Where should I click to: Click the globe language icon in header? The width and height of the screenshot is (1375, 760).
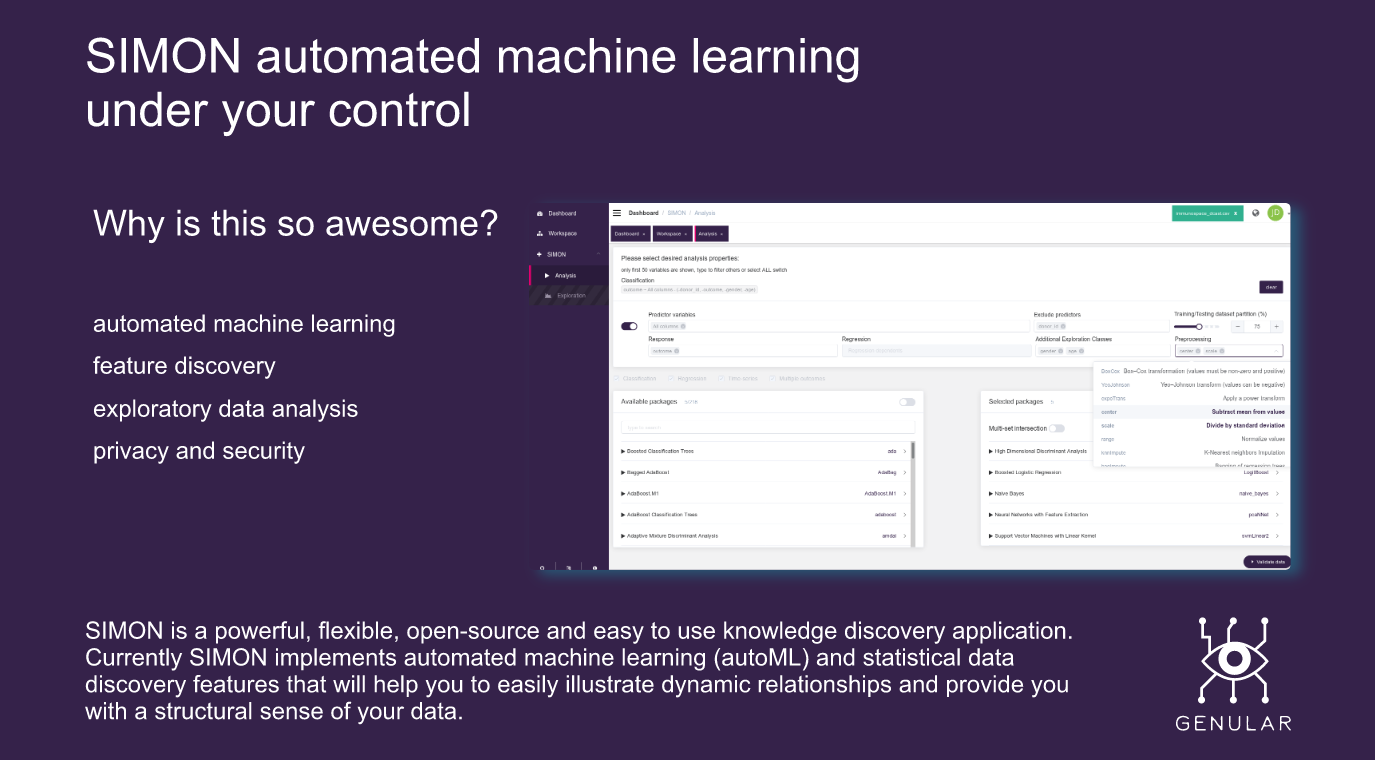pos(1255,213)
